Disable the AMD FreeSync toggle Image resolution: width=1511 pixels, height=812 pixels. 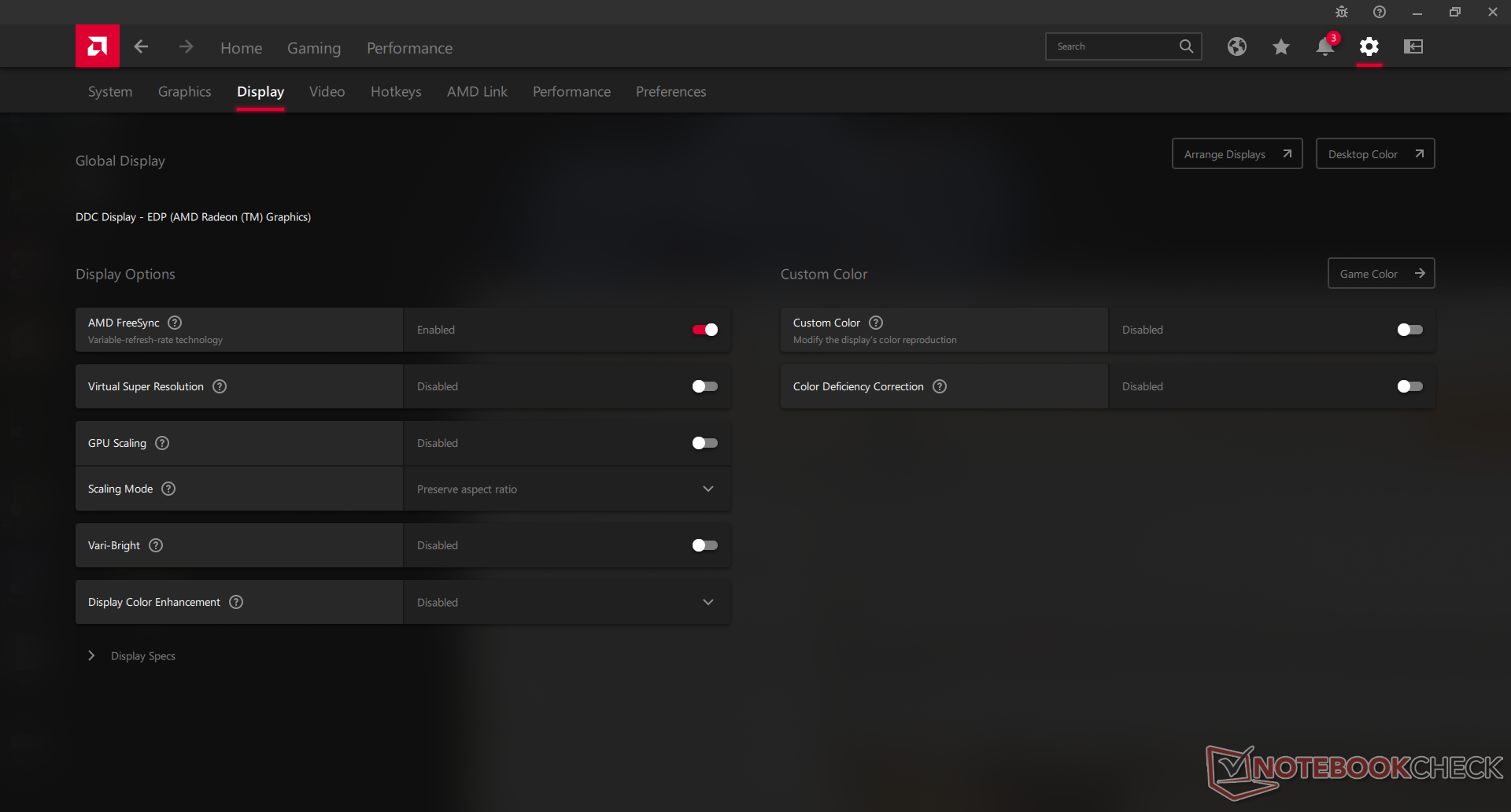tap(704, 330)
